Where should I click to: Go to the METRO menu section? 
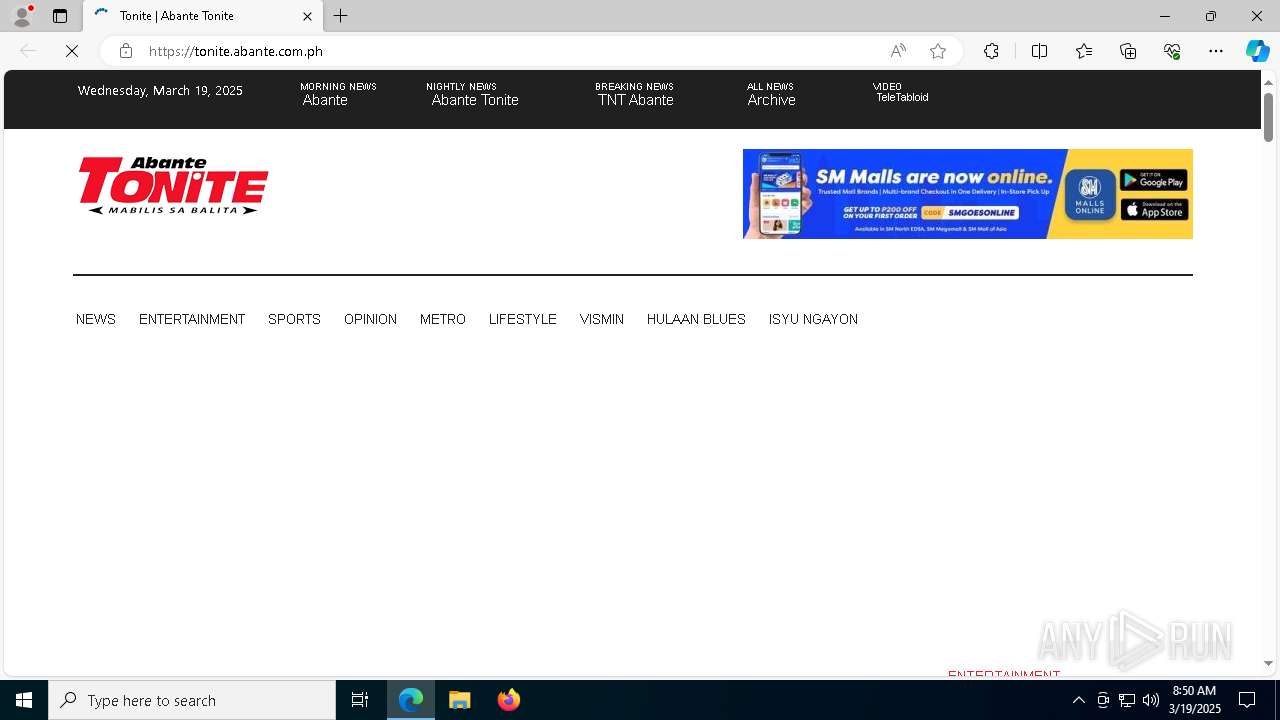pyautogui.click(x=443, y=319)
